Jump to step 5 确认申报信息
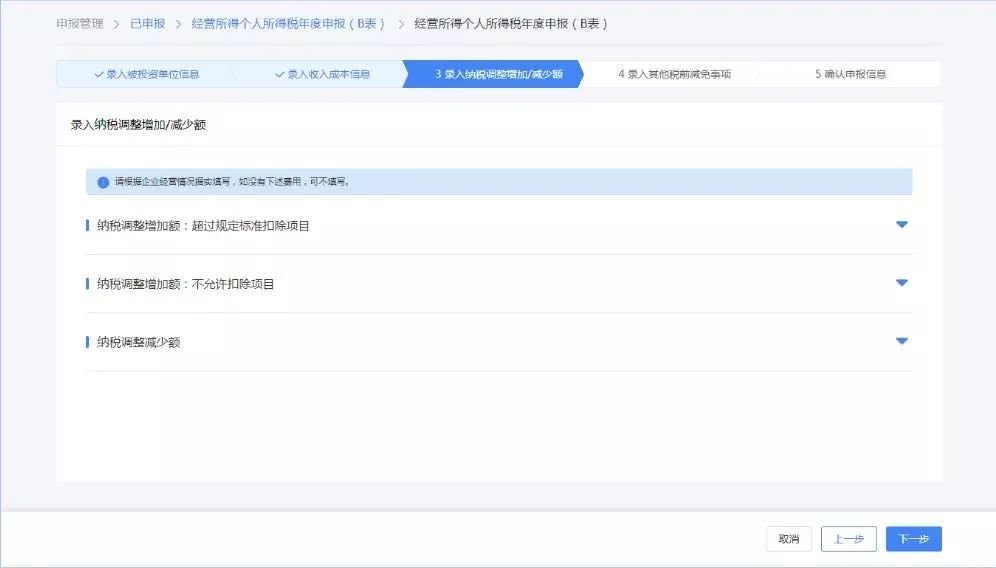Viewport: 996px width, 568px height. 850,74
